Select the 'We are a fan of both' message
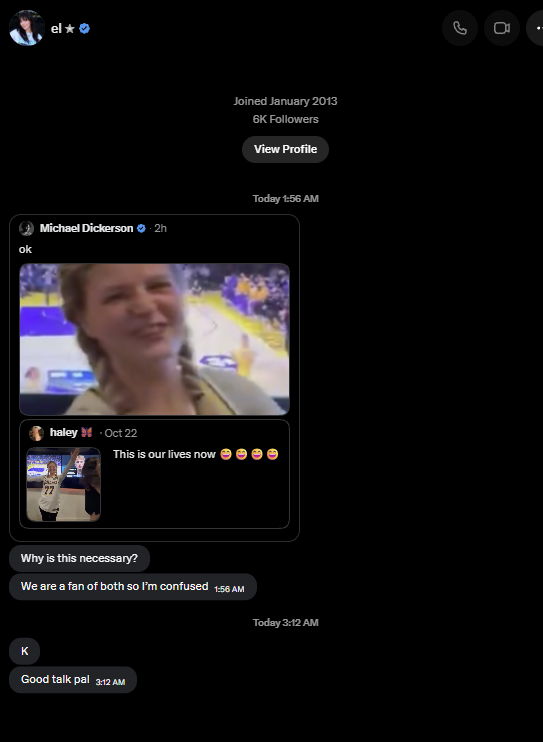Screen dimensions: 543x742 click(x=133, y=587)
